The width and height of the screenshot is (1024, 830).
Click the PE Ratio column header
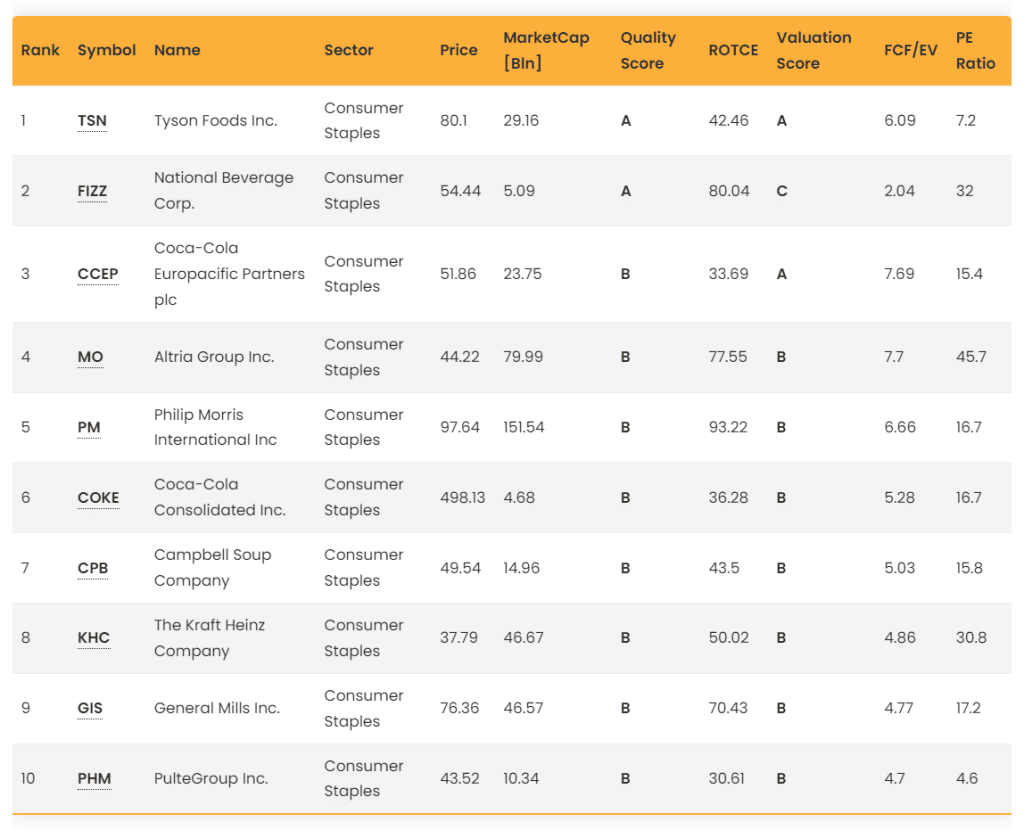(976, 50)
